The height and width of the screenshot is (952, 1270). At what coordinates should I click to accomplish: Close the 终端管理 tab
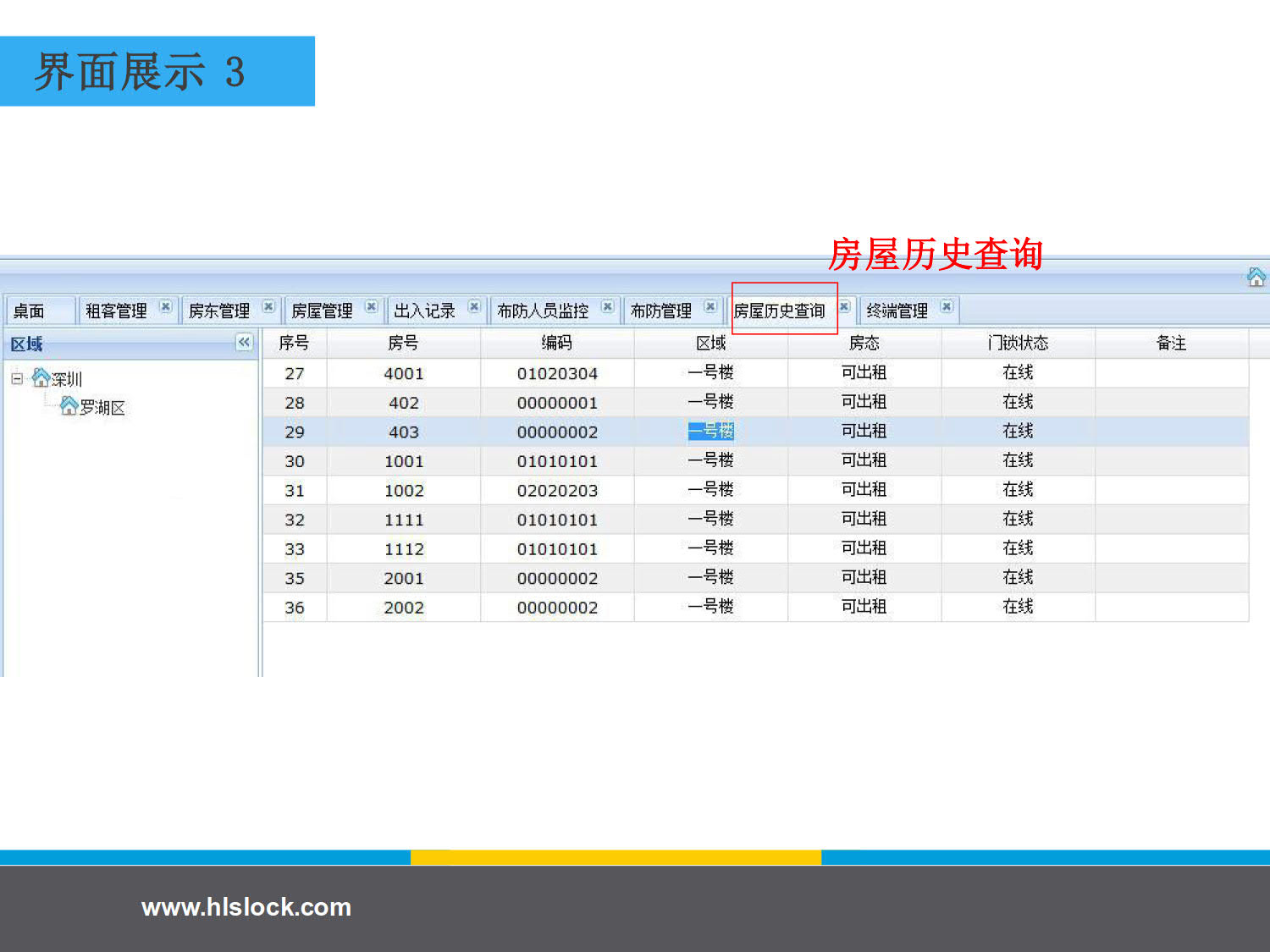947,306
